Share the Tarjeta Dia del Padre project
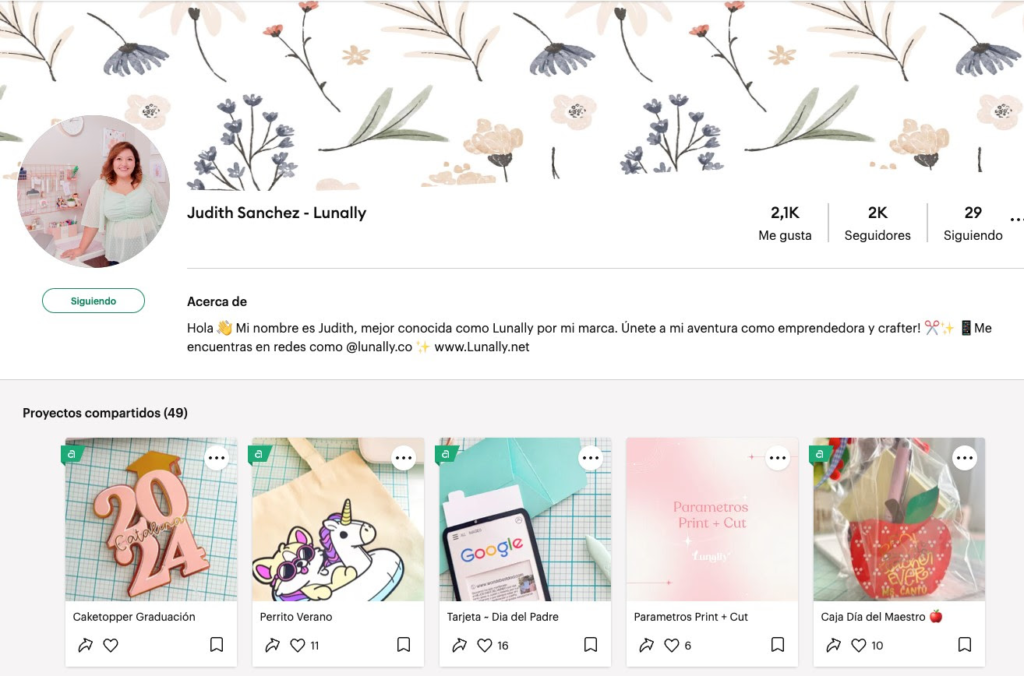Viewport: 1024px width, 676px height. tap(460, 645)
